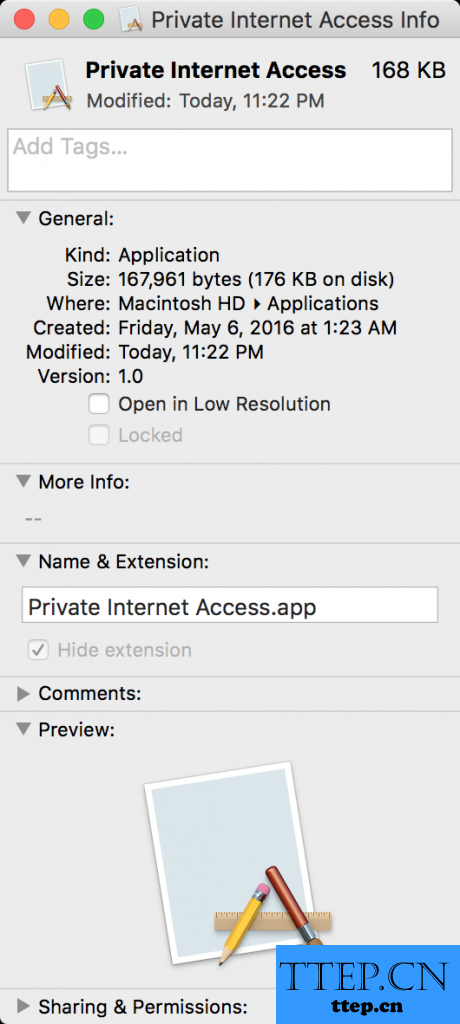Click the Private Internet Access.app name field
This screenshot has height=1024, width=460.
230,605
